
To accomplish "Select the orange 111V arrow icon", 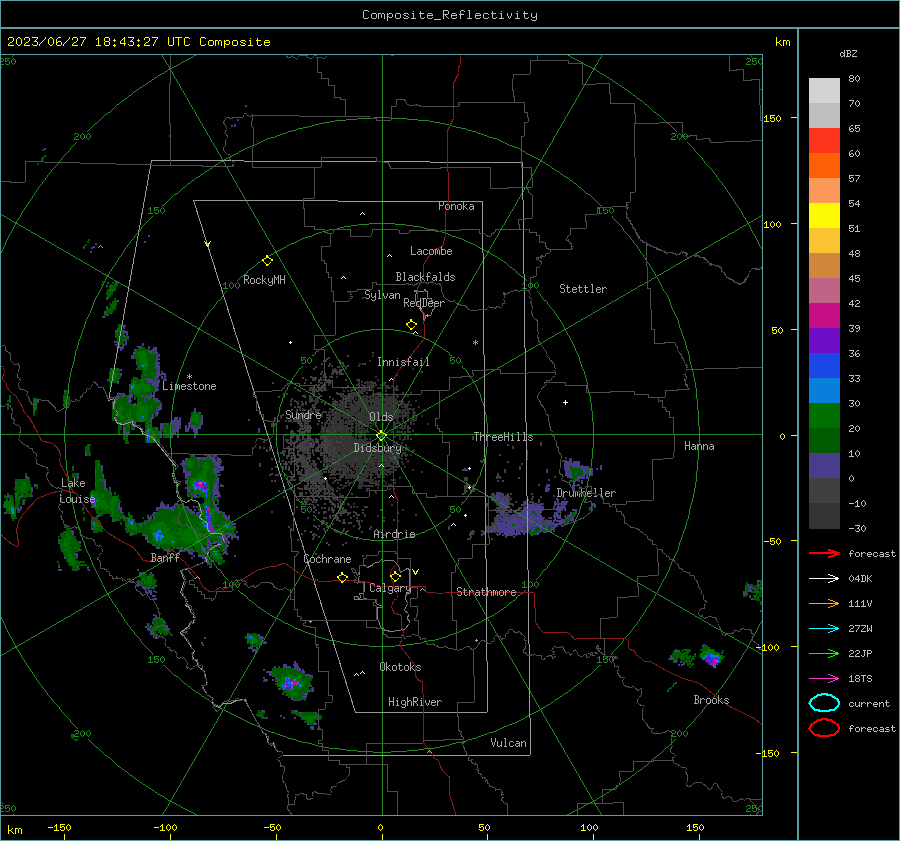I will pyautogui.click(x=824, y=603).
